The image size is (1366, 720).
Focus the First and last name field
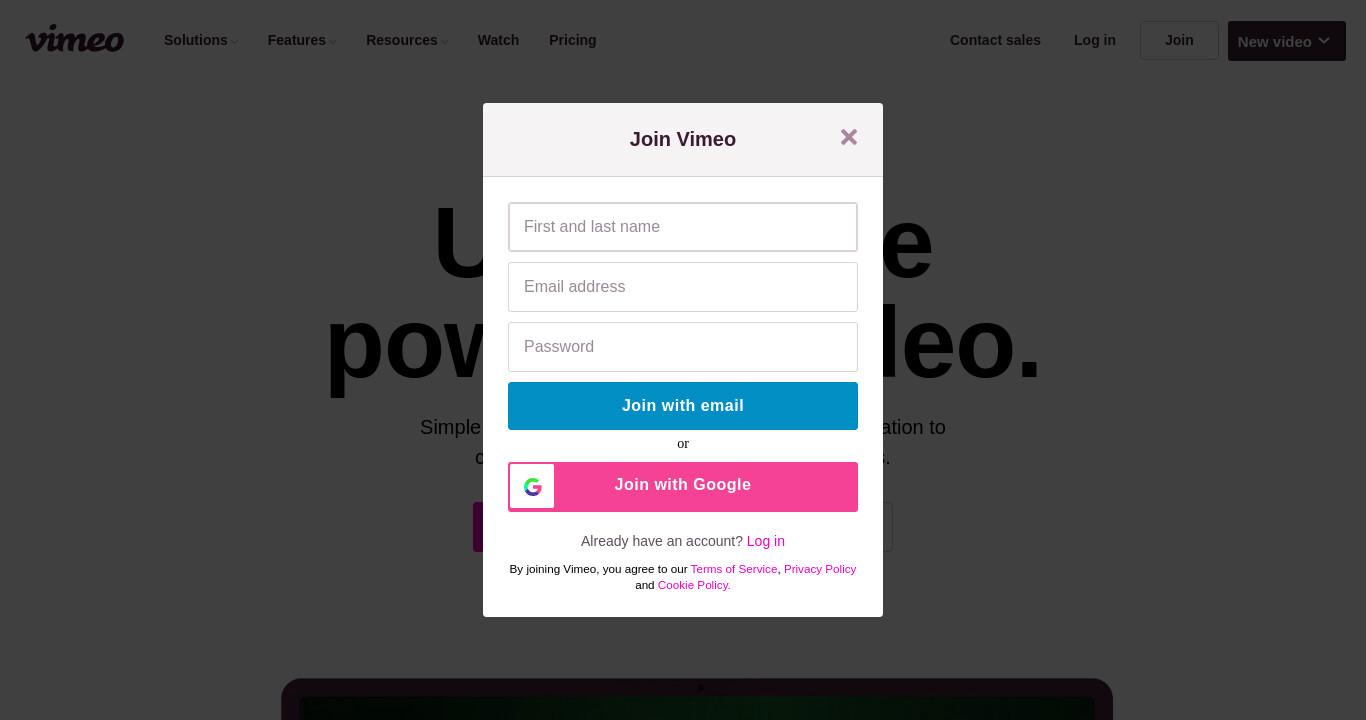(x=683, y=227)
